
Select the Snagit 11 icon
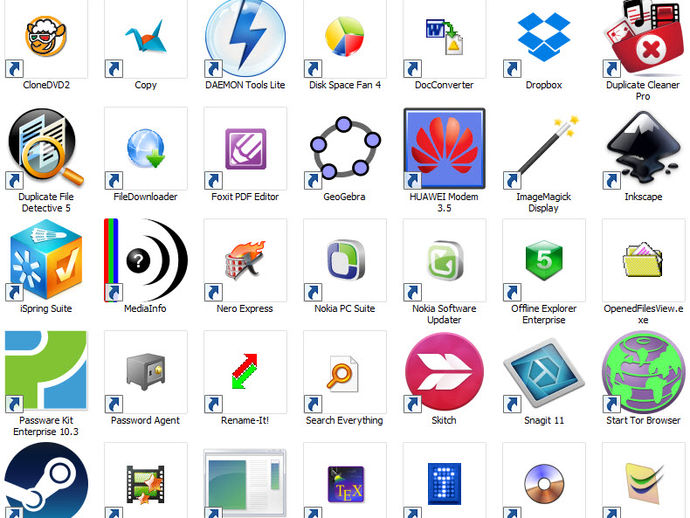(544, 372)
